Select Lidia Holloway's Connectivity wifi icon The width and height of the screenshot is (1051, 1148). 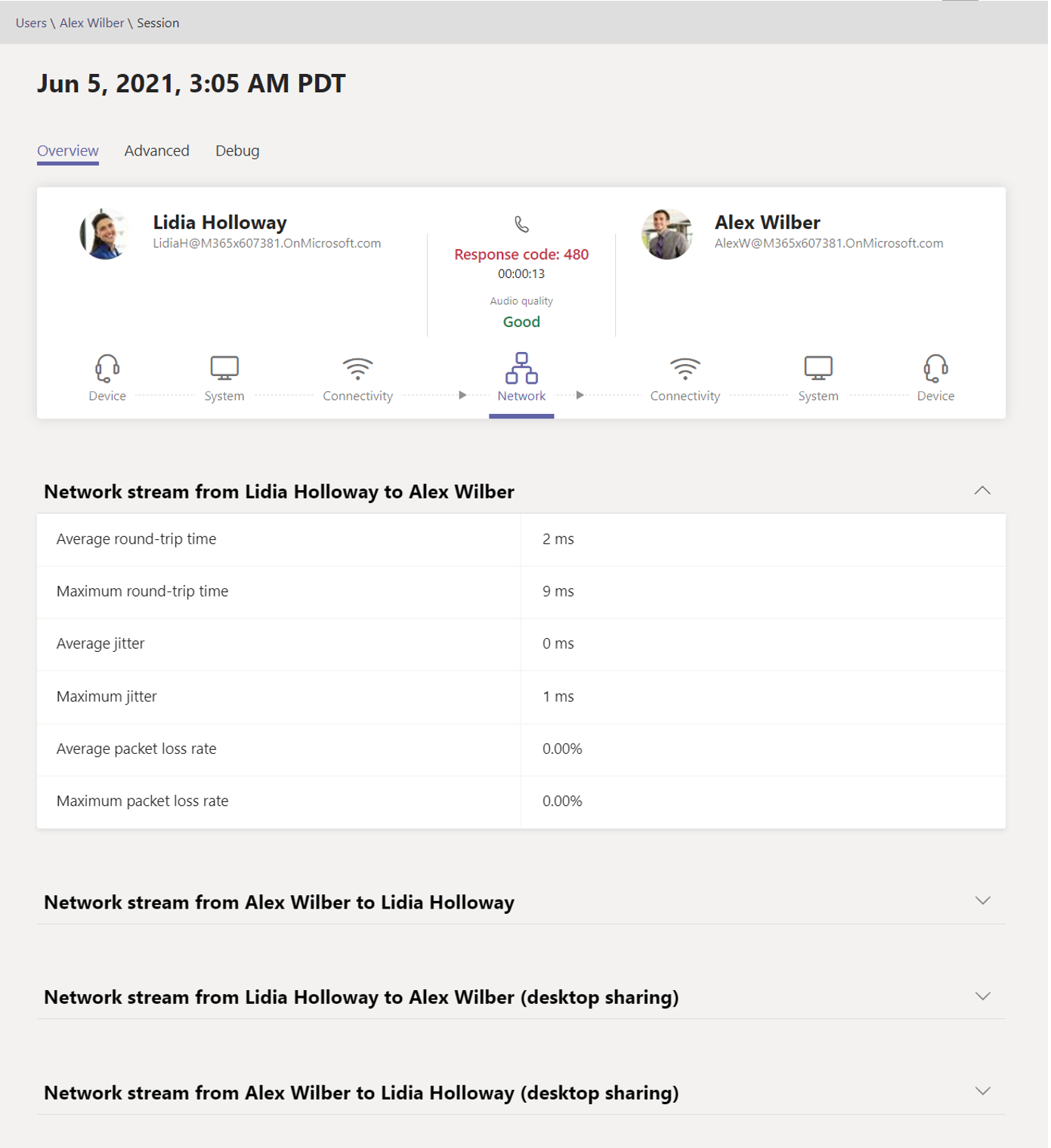[357, 369]
